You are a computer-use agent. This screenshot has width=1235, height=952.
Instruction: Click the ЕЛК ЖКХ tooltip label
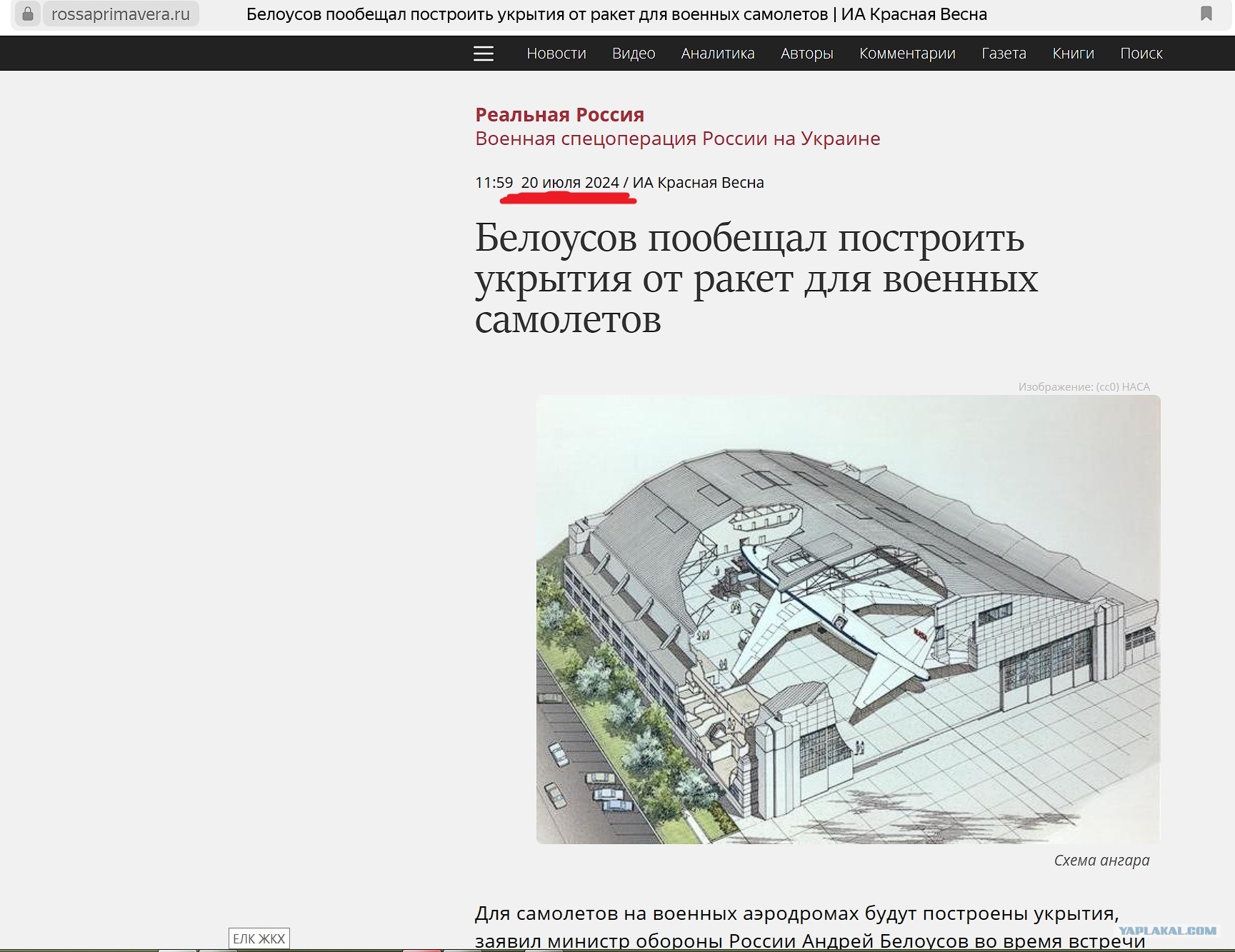[x=259, y=938]
